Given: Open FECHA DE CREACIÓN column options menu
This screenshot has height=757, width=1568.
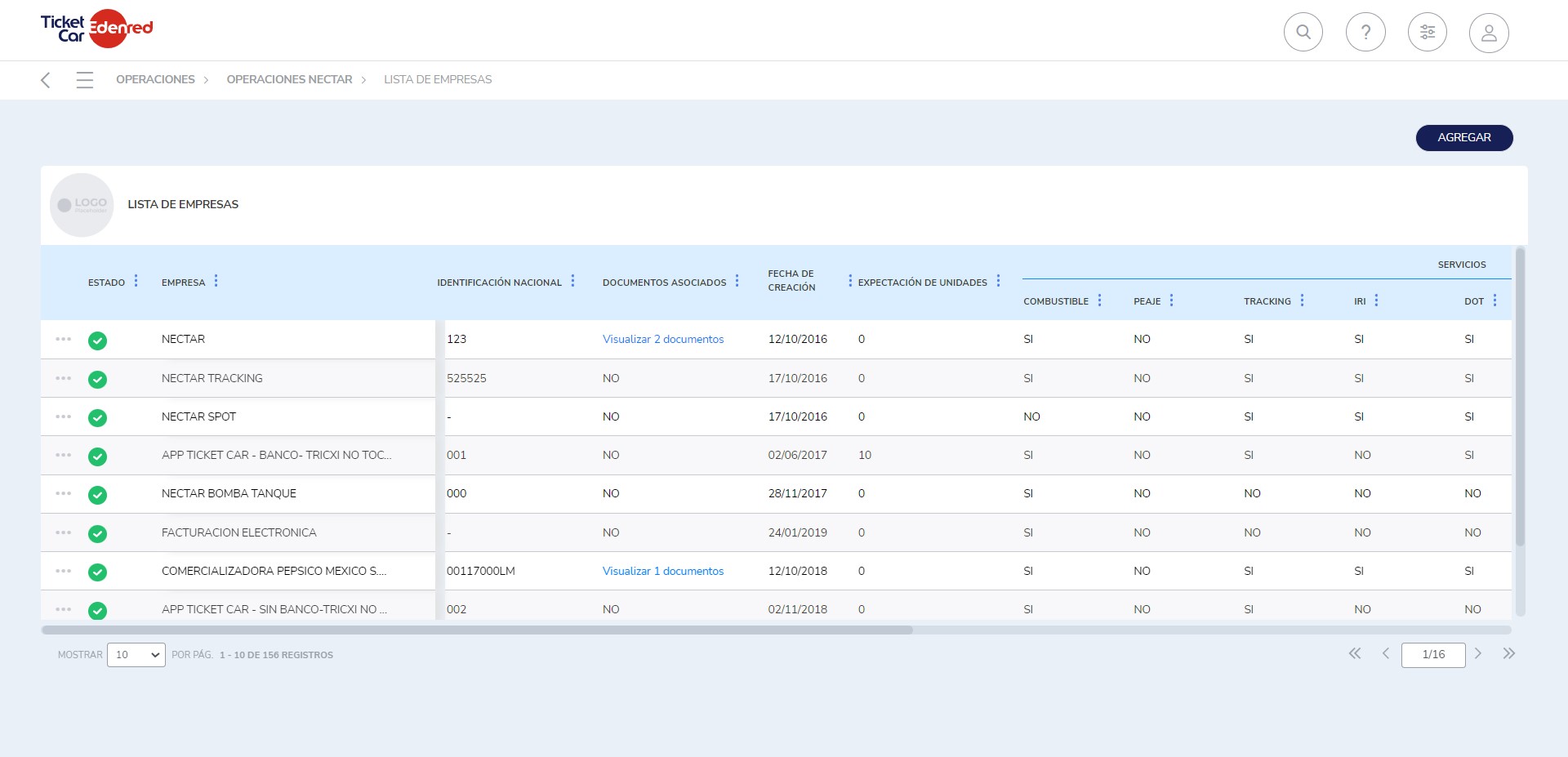Looking at the screenshot, I should 850,281.
